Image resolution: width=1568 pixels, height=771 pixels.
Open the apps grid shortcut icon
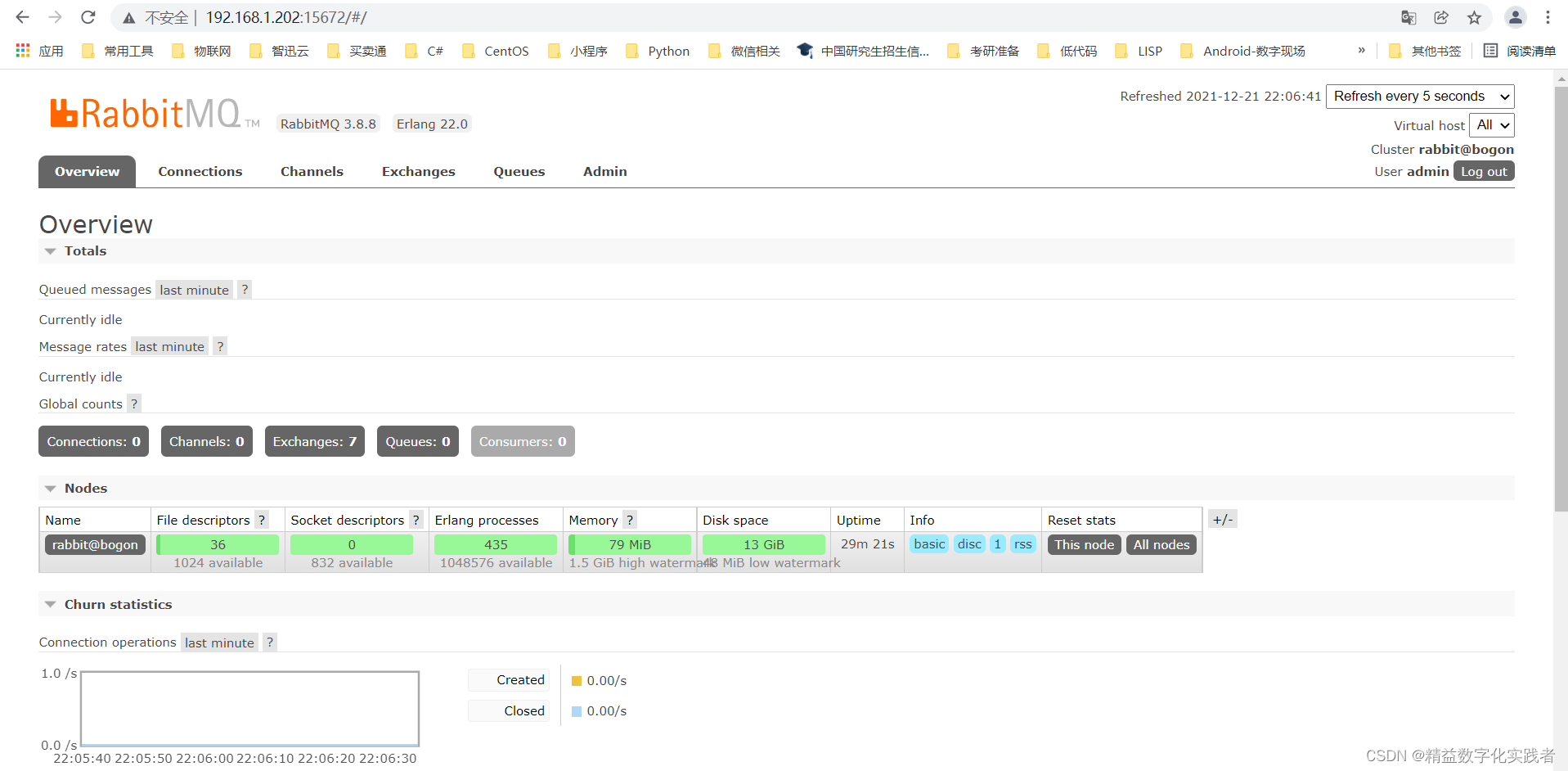pyautogui.click(x=23, y=51)
